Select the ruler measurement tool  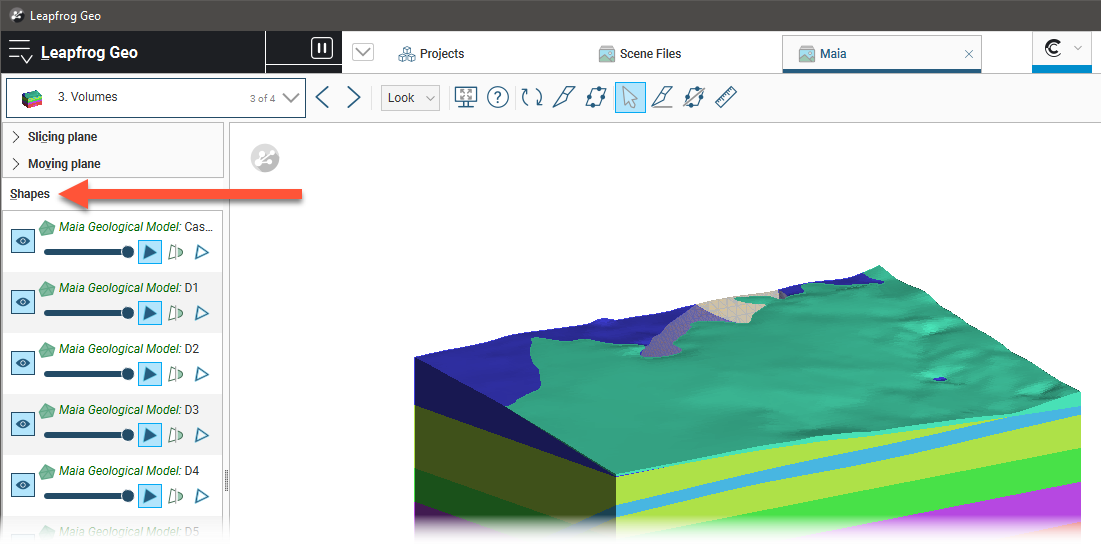pos(726,98)
